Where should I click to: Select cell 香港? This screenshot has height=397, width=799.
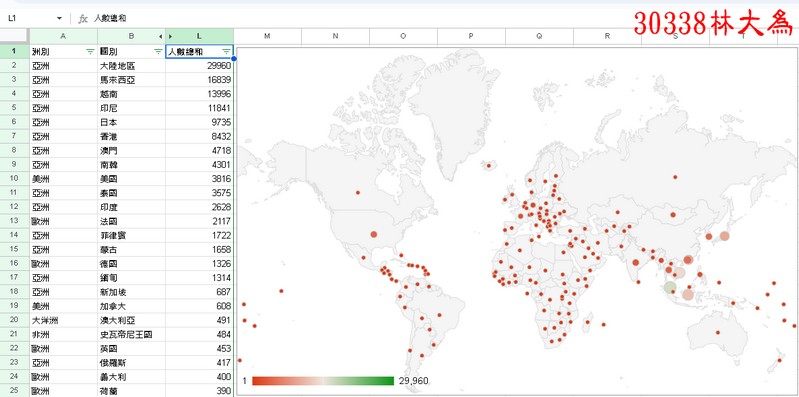coord(131,137)
